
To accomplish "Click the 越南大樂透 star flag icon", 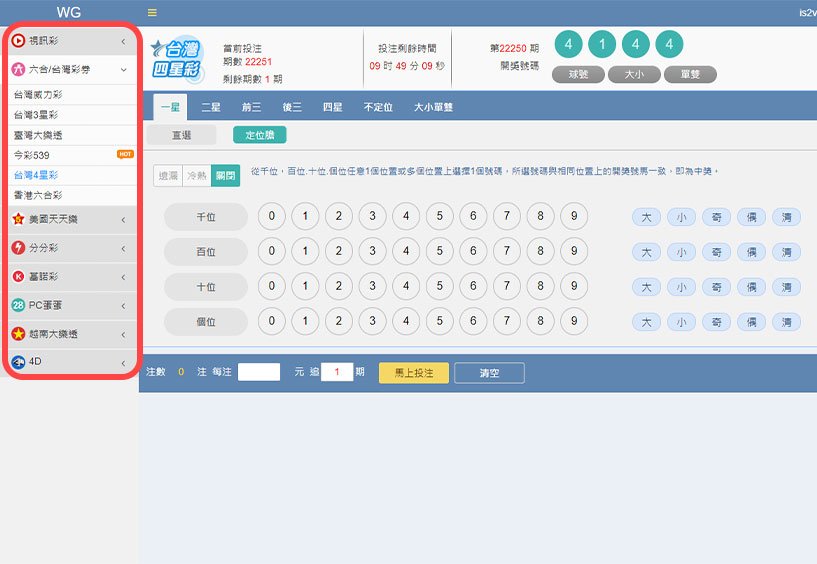I will 18,334.
